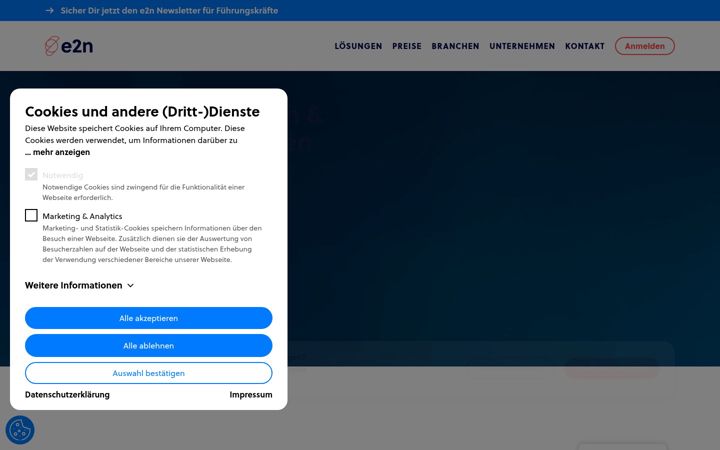
Task: Click the Anmelden button
Action: pyautogui.click(x=645, y=46)
